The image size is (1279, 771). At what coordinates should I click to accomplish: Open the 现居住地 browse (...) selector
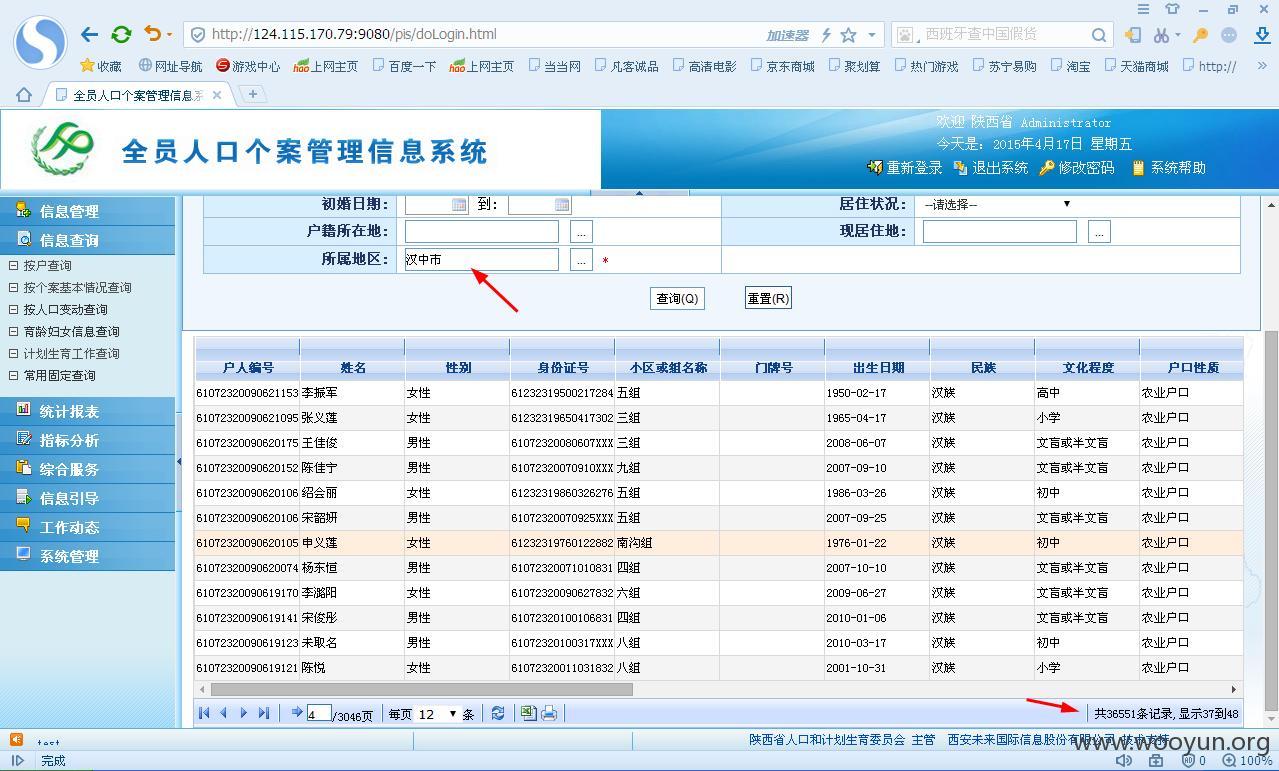pyautogui.click(x=1099, y=232)
